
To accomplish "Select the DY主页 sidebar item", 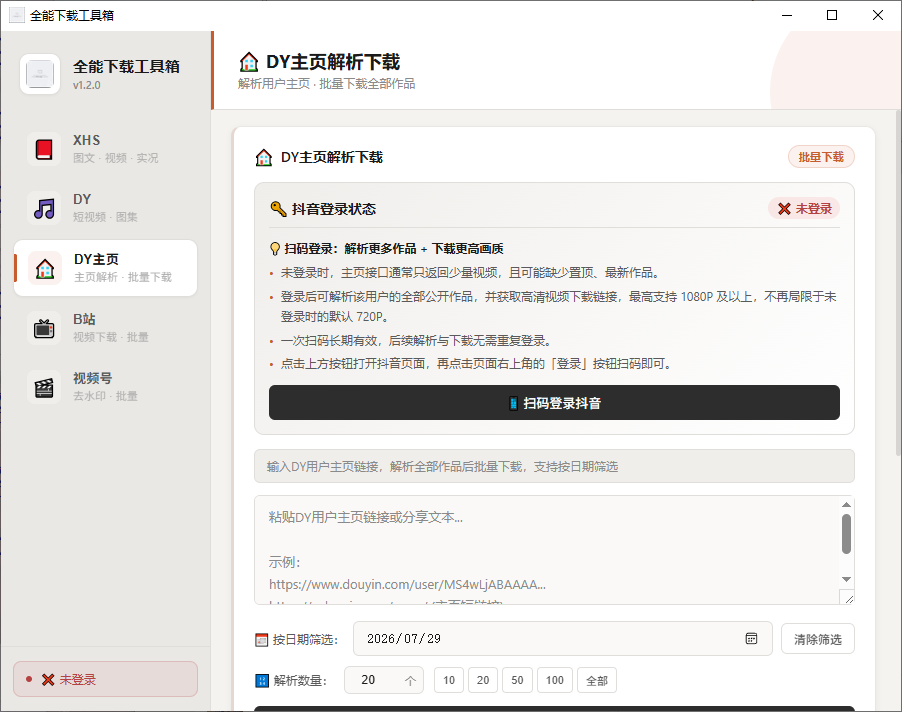I will pos(106,268).
